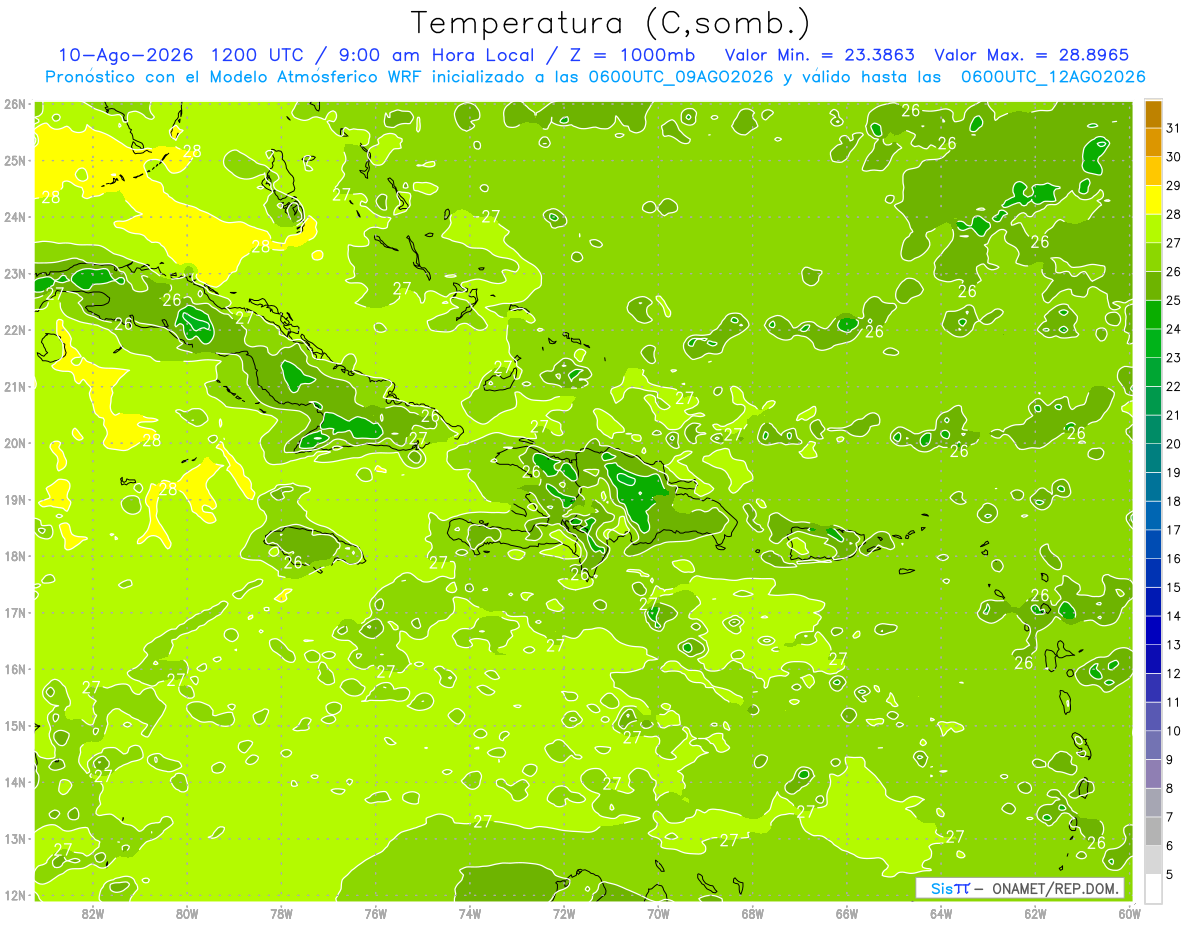This screenshot has width=1200, height=927.
Task: Click the colorbar label 5
Action: point(1171,874)
